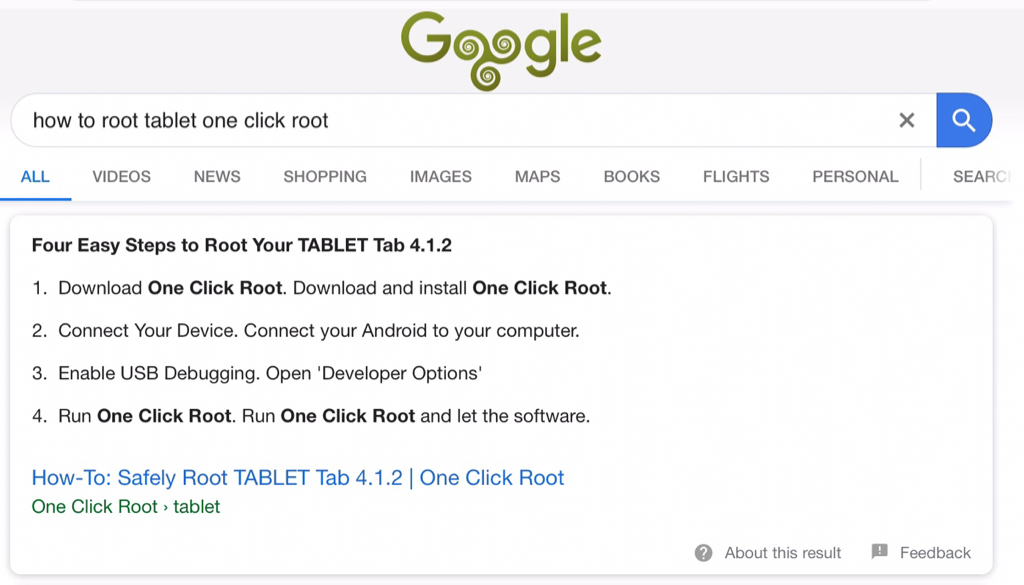Clear the search query with the X icon

pos(906,120)
